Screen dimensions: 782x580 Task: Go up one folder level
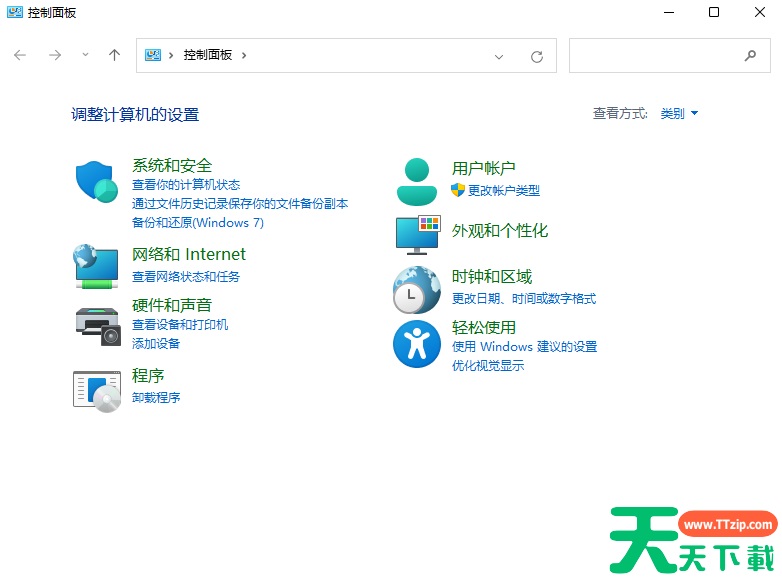(x=114, y=56)
